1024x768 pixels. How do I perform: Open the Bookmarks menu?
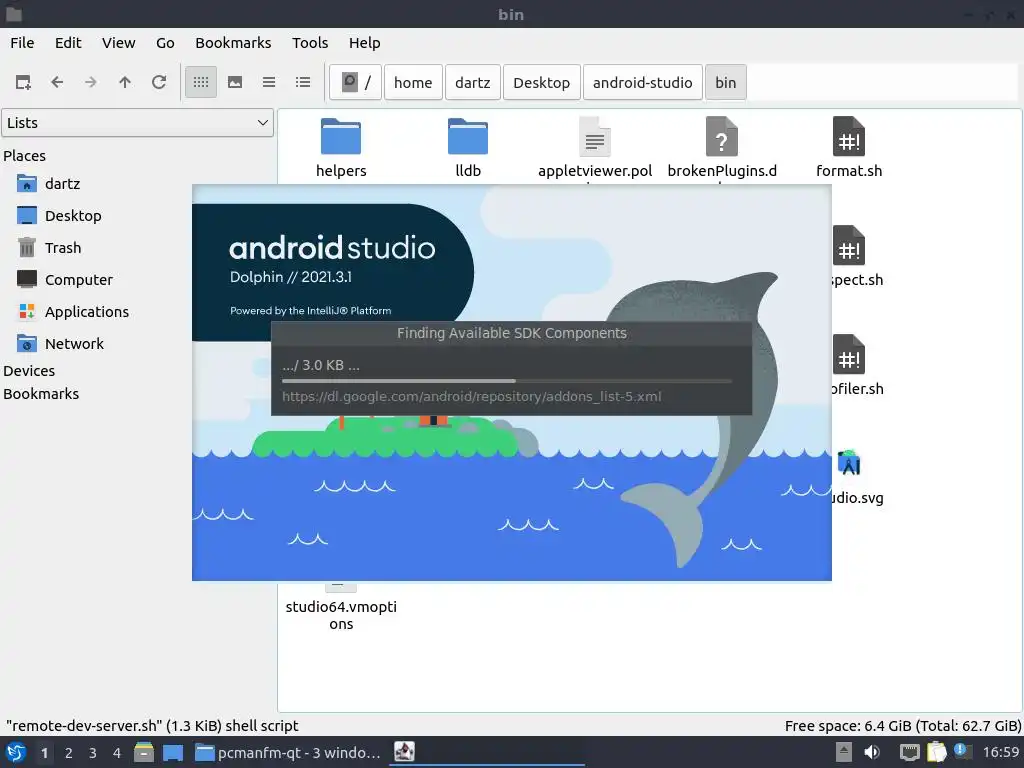(233, 43)
